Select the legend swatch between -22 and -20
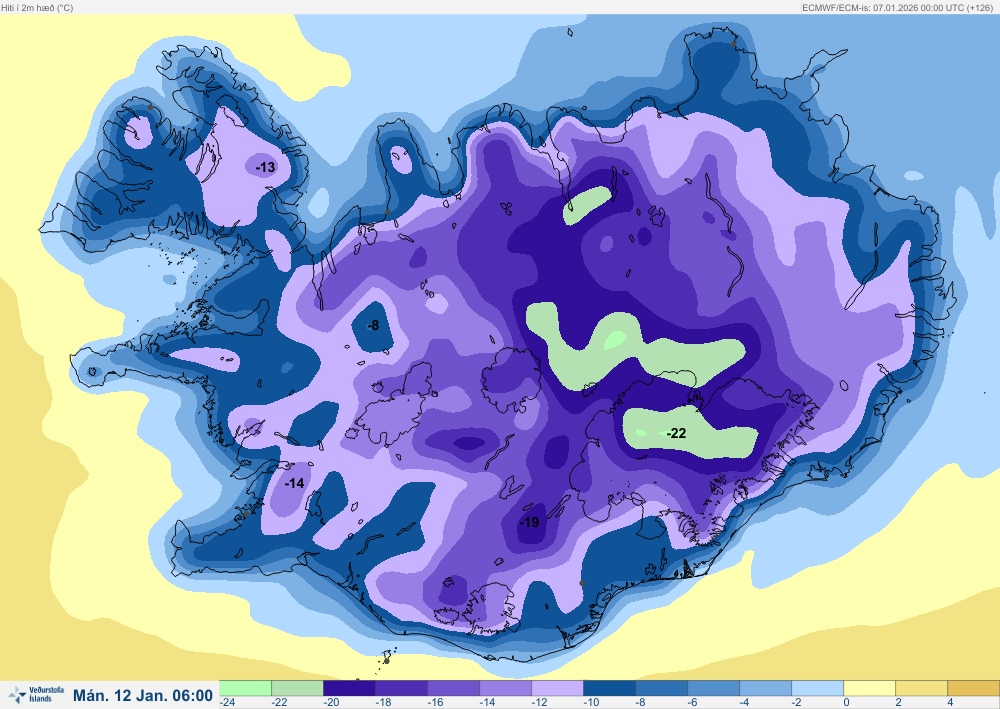1000x709 pixels. 297,688
